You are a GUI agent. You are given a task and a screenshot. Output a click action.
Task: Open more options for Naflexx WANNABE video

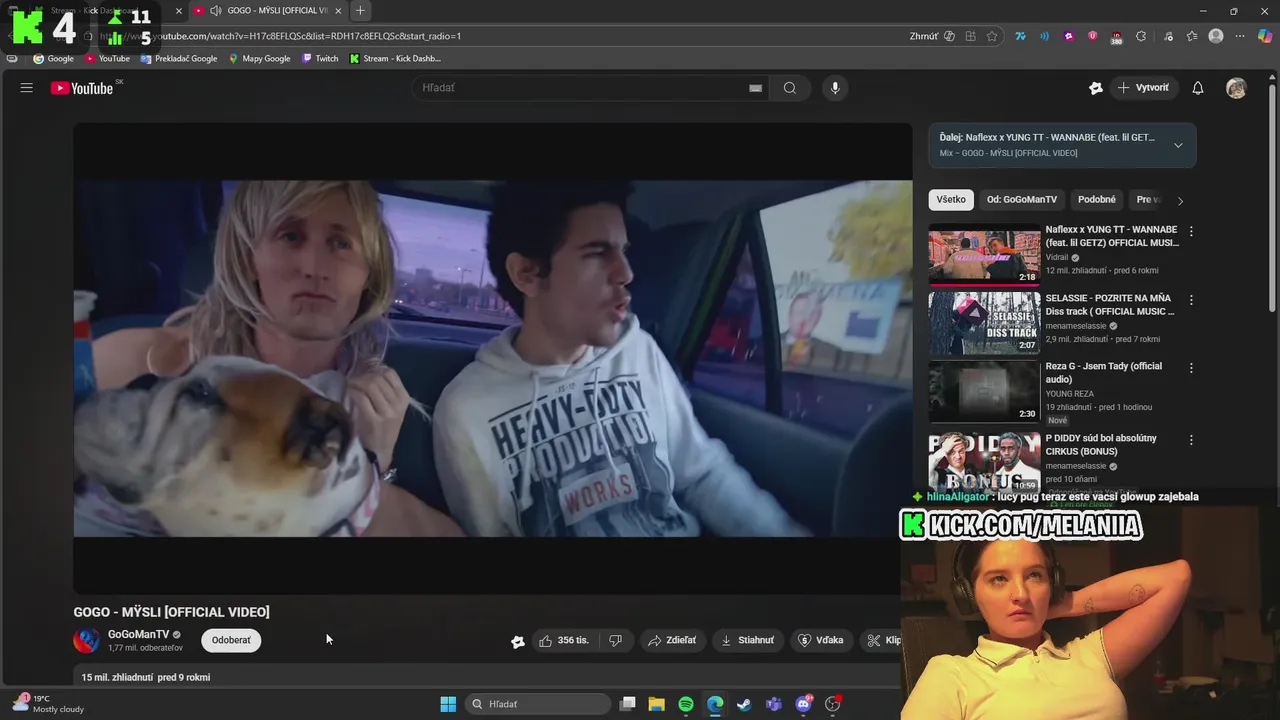coord(1190,231)
